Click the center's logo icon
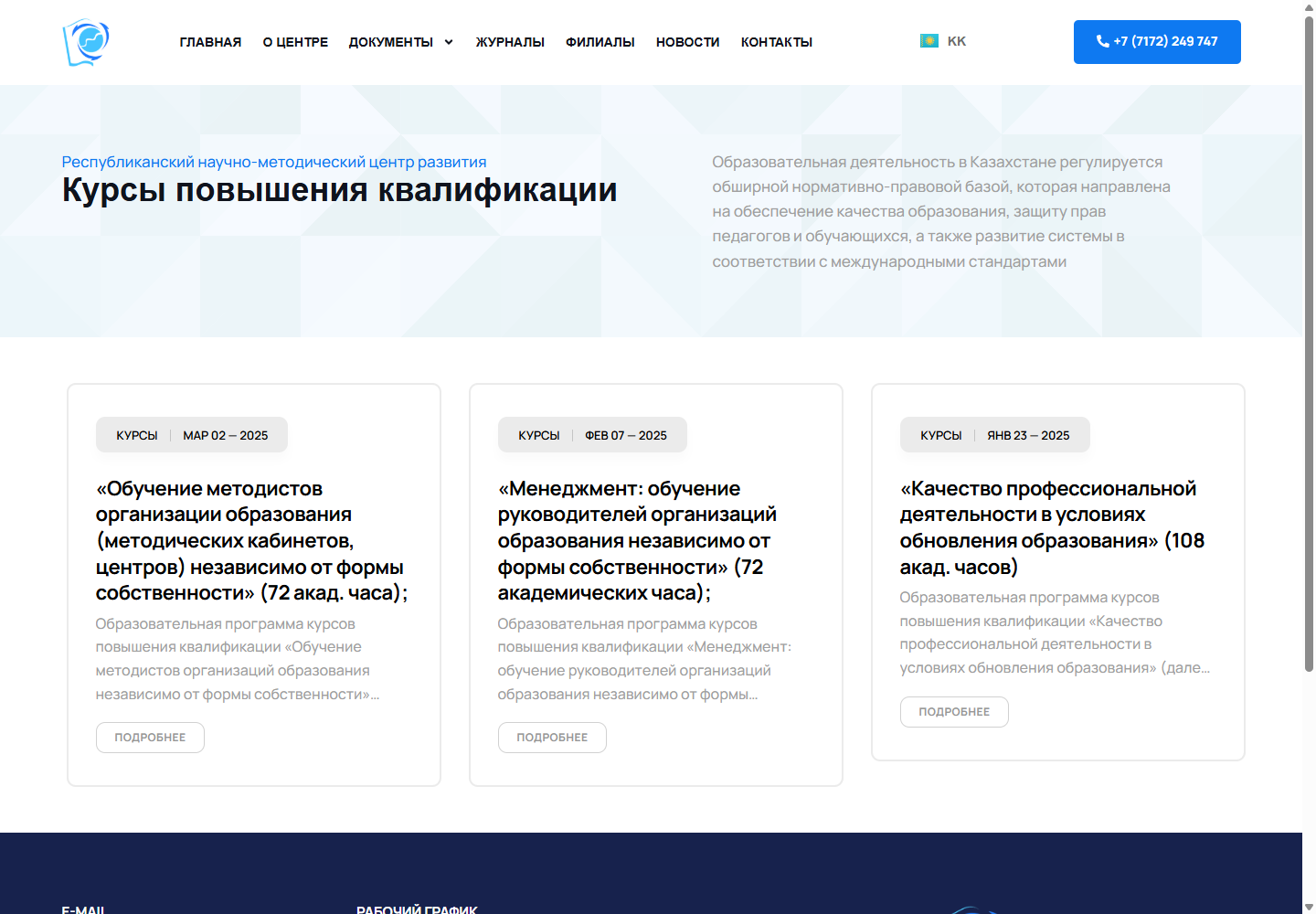 click(86, 42)
